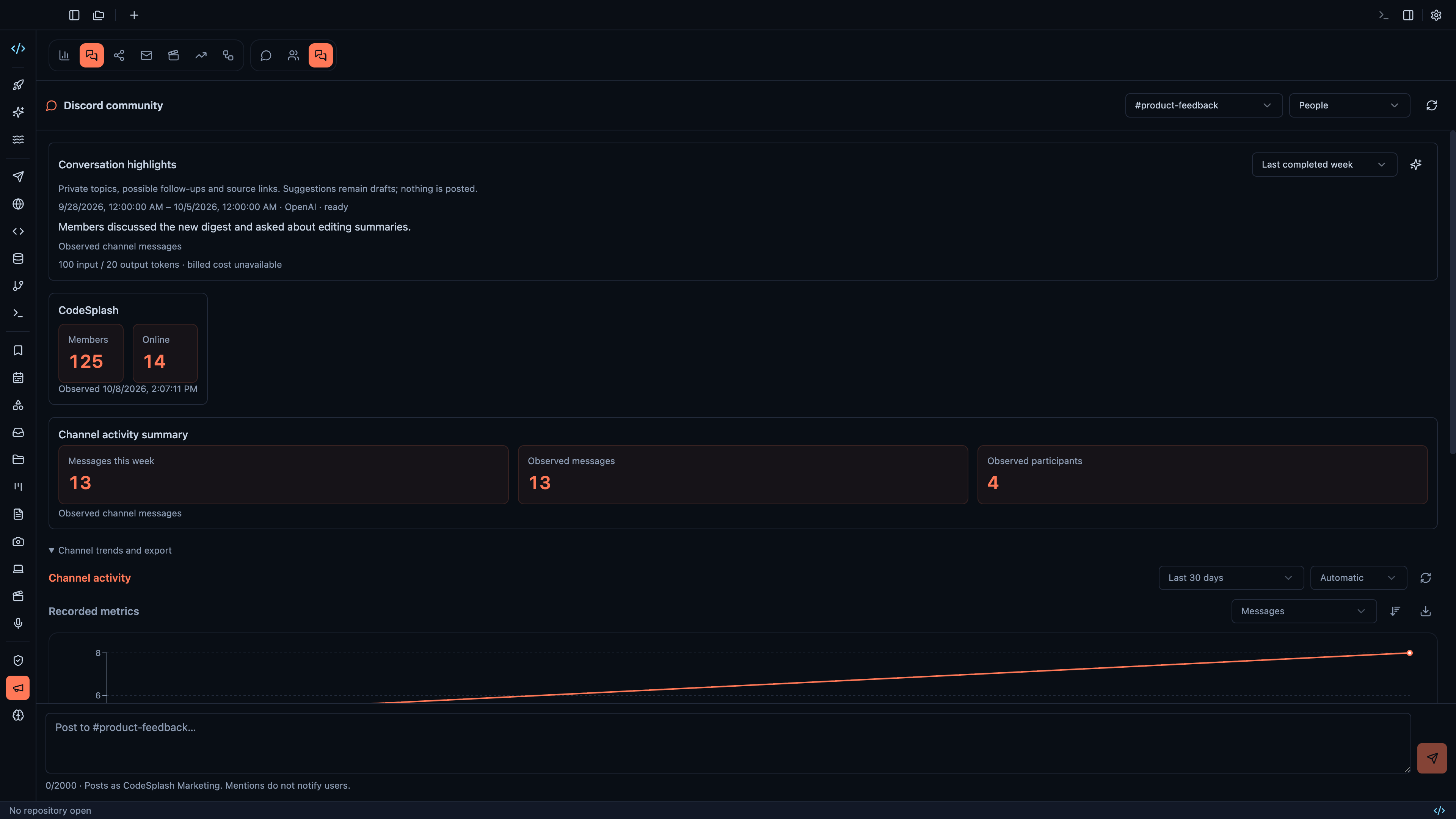This screenshot has width=1456, height=819.
Task: Open the clapperboard video tab in toolbar
Action: (x=174, y=55)
